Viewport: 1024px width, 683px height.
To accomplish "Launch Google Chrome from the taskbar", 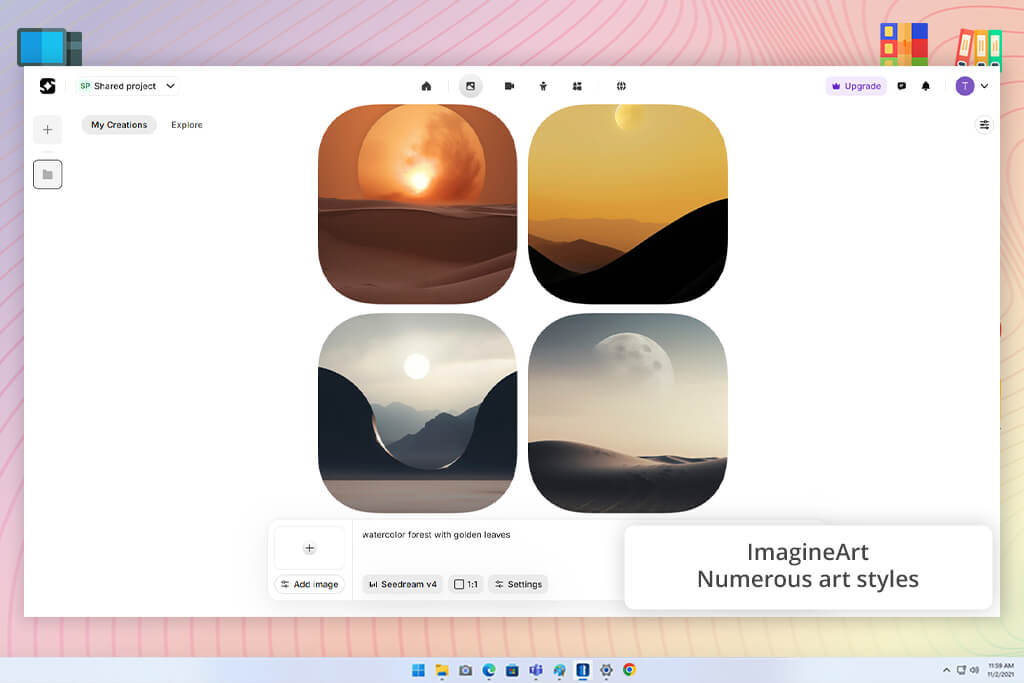I will point(630,670).
